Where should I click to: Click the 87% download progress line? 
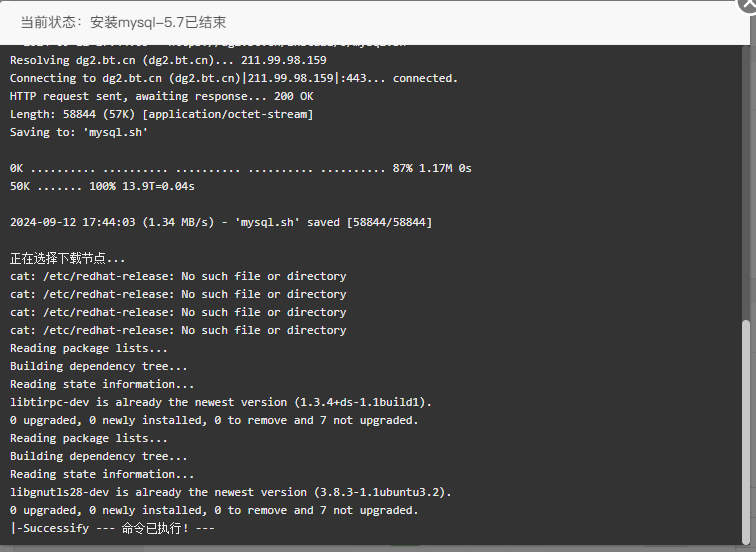tap(240, 168)
